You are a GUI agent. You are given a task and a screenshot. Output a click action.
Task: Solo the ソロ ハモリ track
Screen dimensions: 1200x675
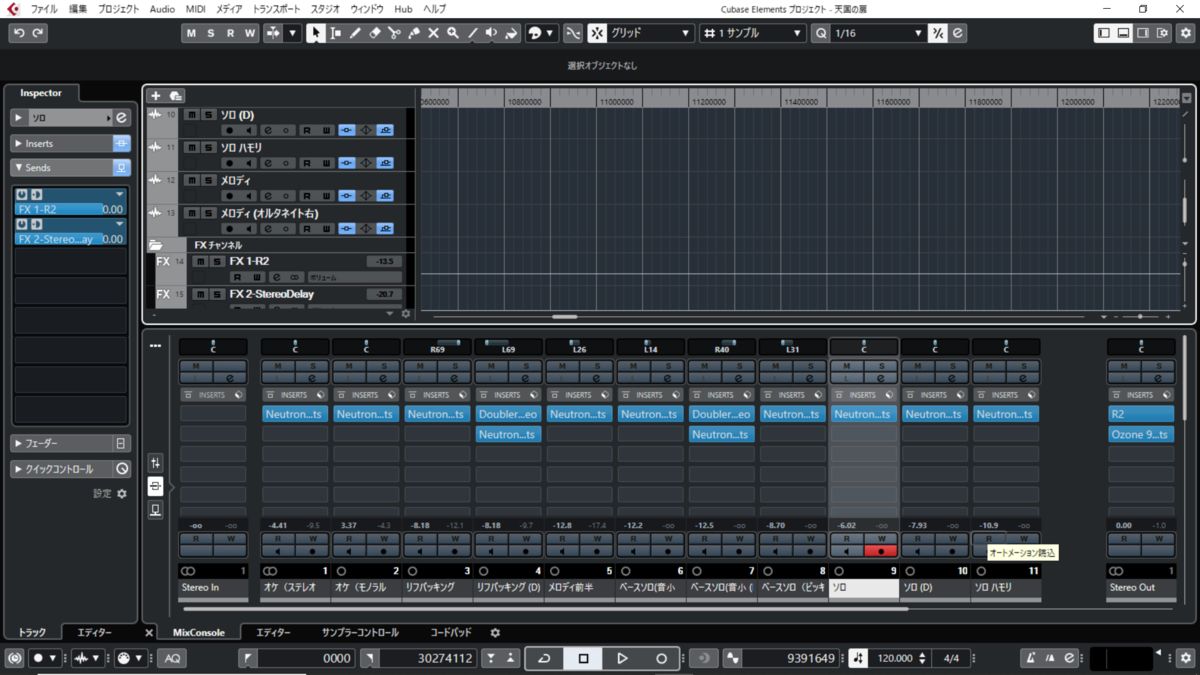click(208, 147)
